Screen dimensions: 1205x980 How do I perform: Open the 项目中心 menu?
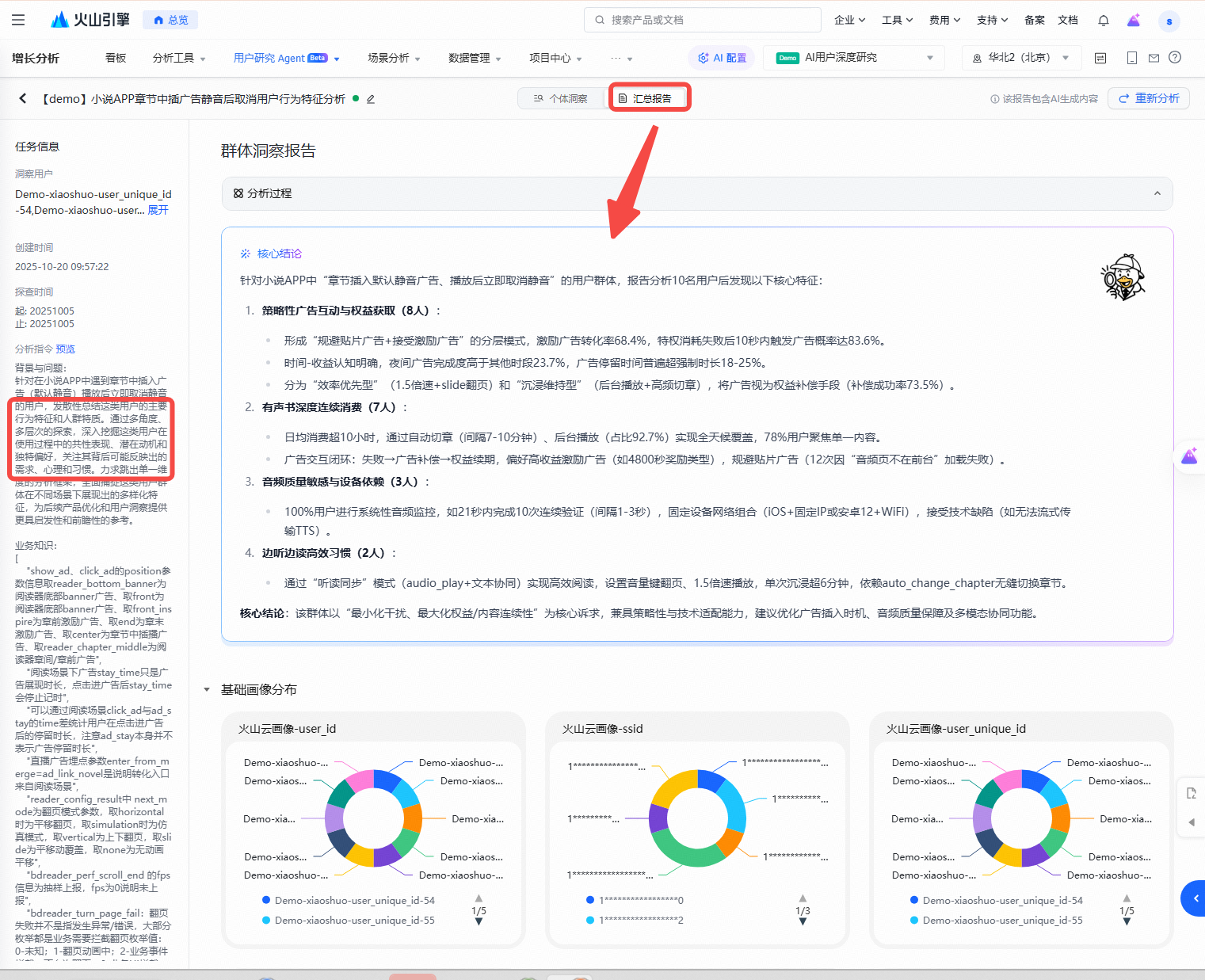coord(555,58)
